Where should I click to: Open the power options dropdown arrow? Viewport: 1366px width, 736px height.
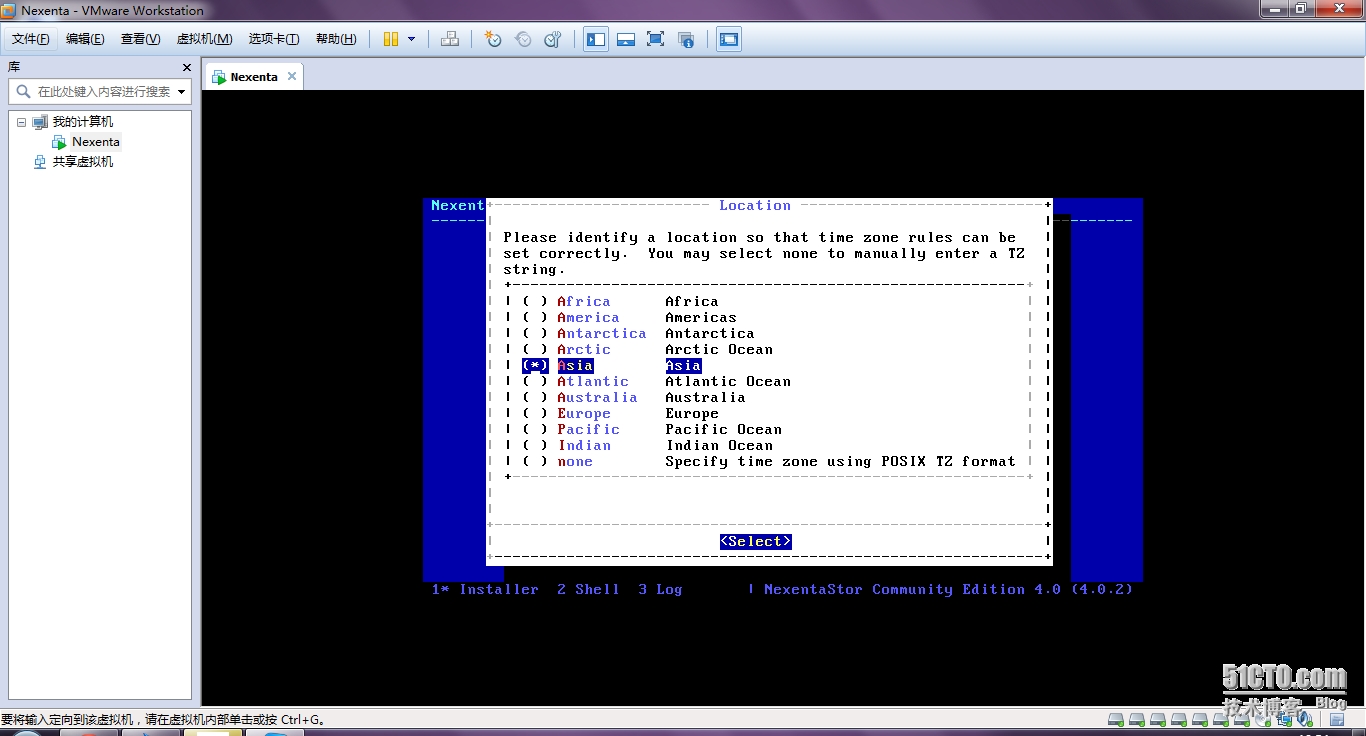pyautogui.click(x=411, y=39)
